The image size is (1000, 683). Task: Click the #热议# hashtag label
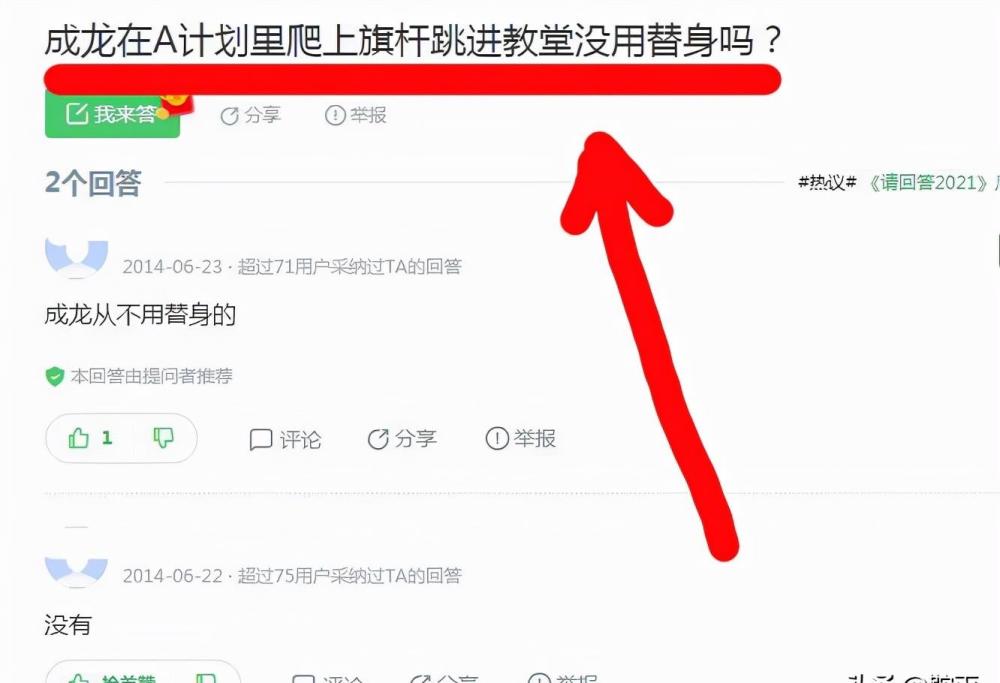(x=827, y=182)
